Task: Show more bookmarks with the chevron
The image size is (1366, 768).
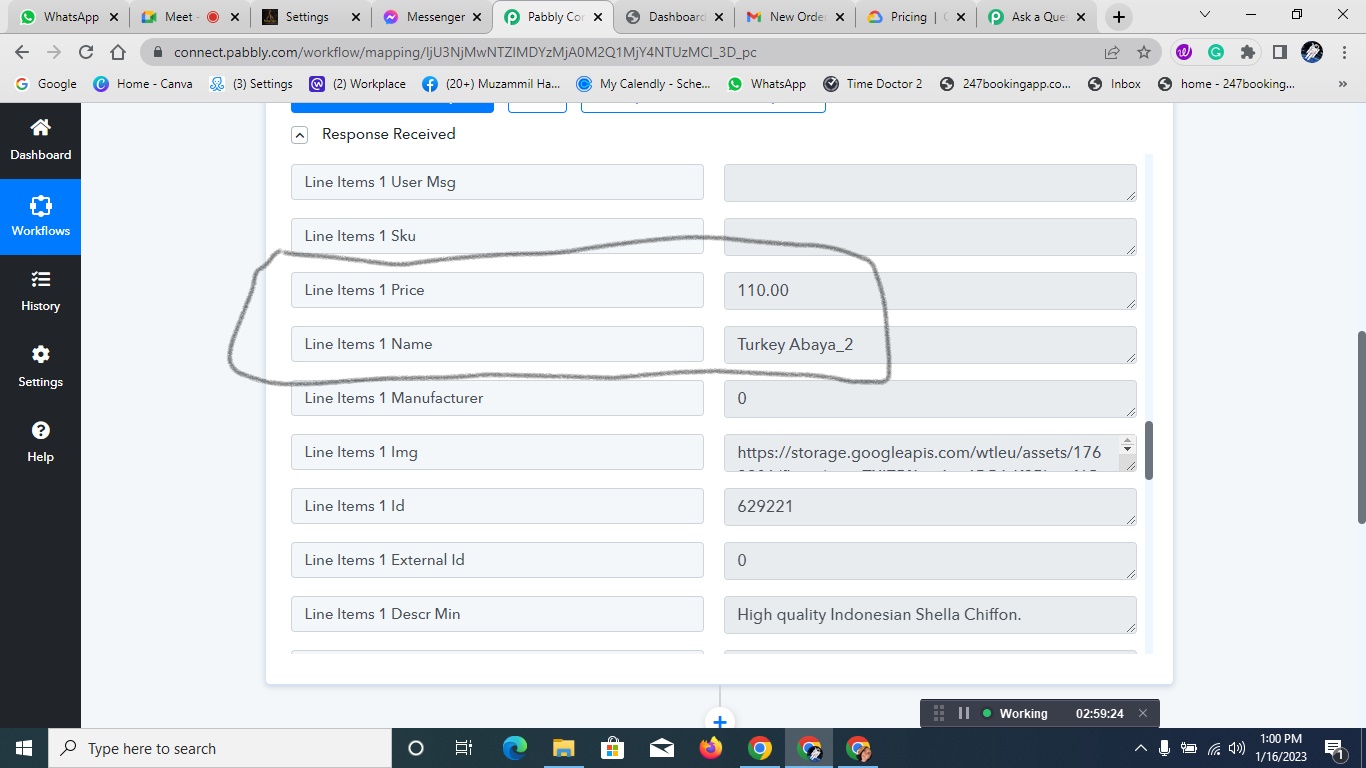Action: pos(1344,84)
